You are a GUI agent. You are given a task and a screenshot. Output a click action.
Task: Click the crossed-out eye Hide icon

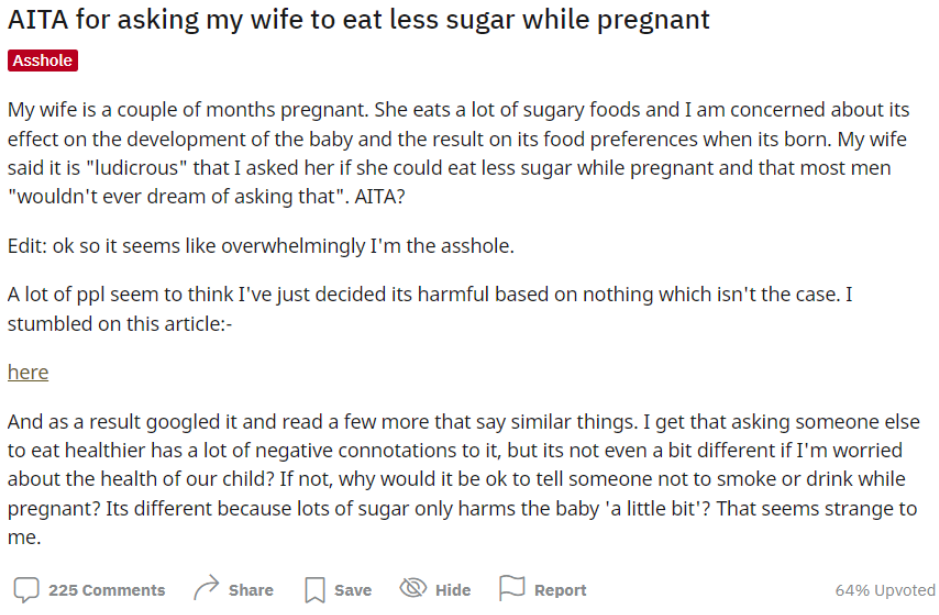[413, 588]
